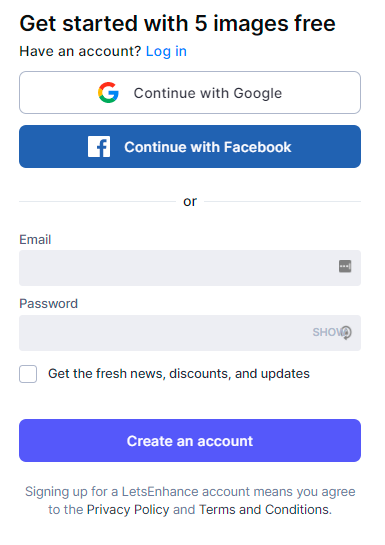385x545 pixels.
Task: Open the password manager icon in Email field
Action: pos(345,267)
